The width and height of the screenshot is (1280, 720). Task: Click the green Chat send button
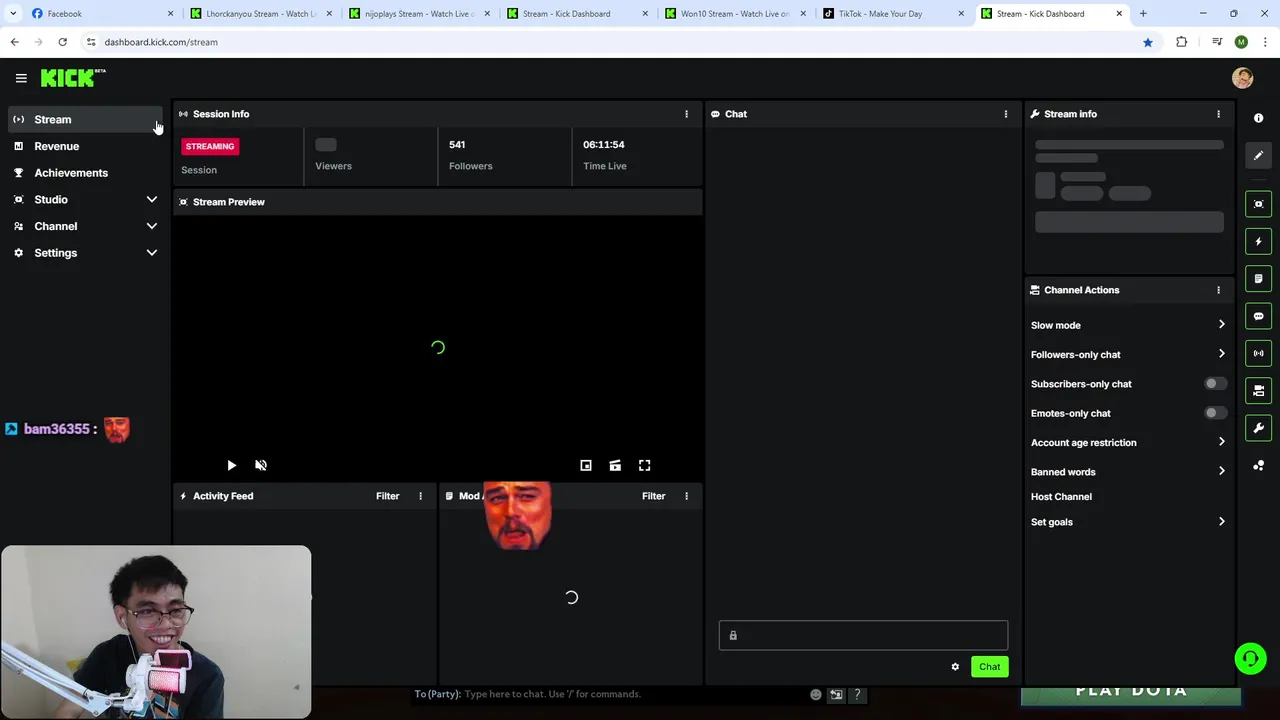(x=989, y=667)
